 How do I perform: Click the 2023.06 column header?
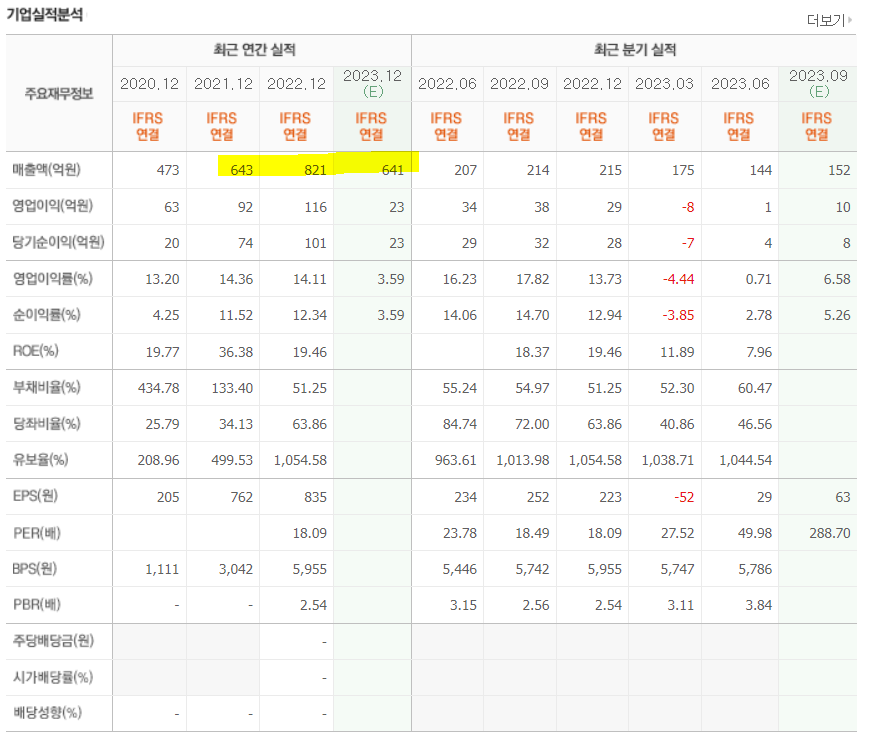740,84
